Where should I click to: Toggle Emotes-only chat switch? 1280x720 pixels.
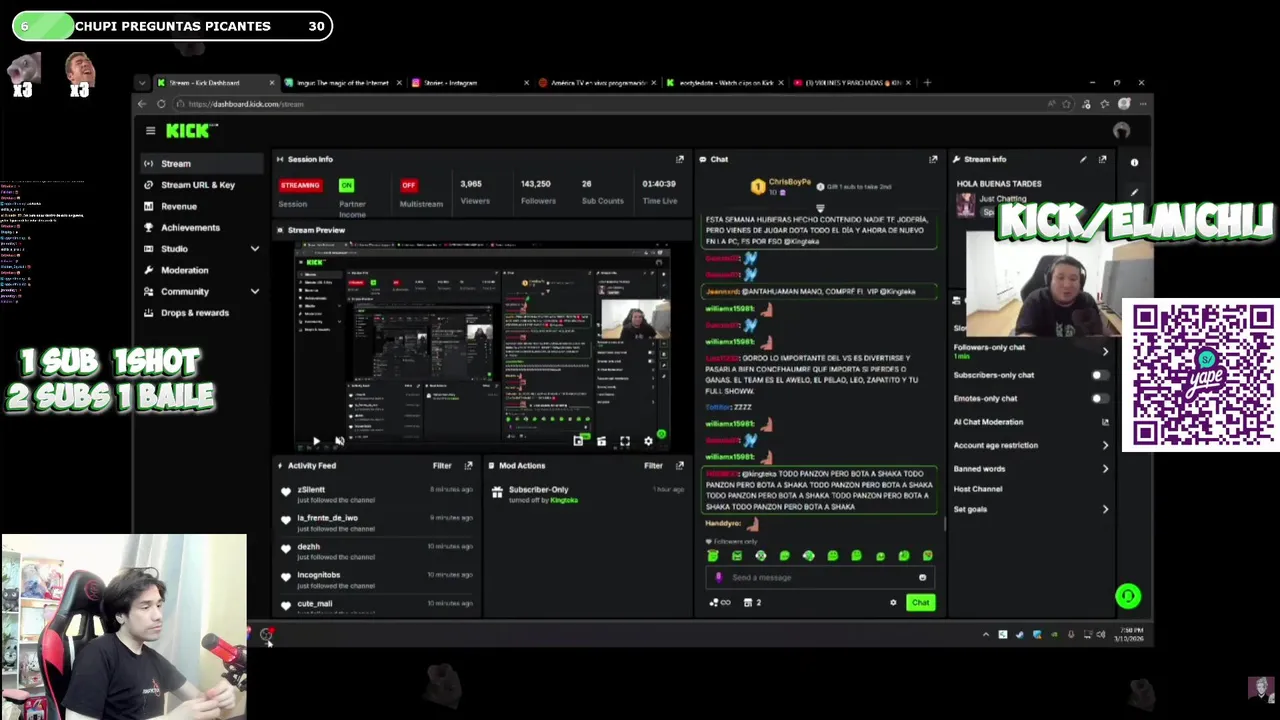1099,398
